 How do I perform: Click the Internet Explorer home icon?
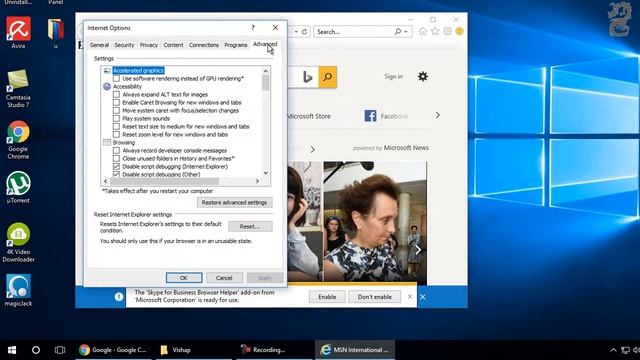pos(423,31)
